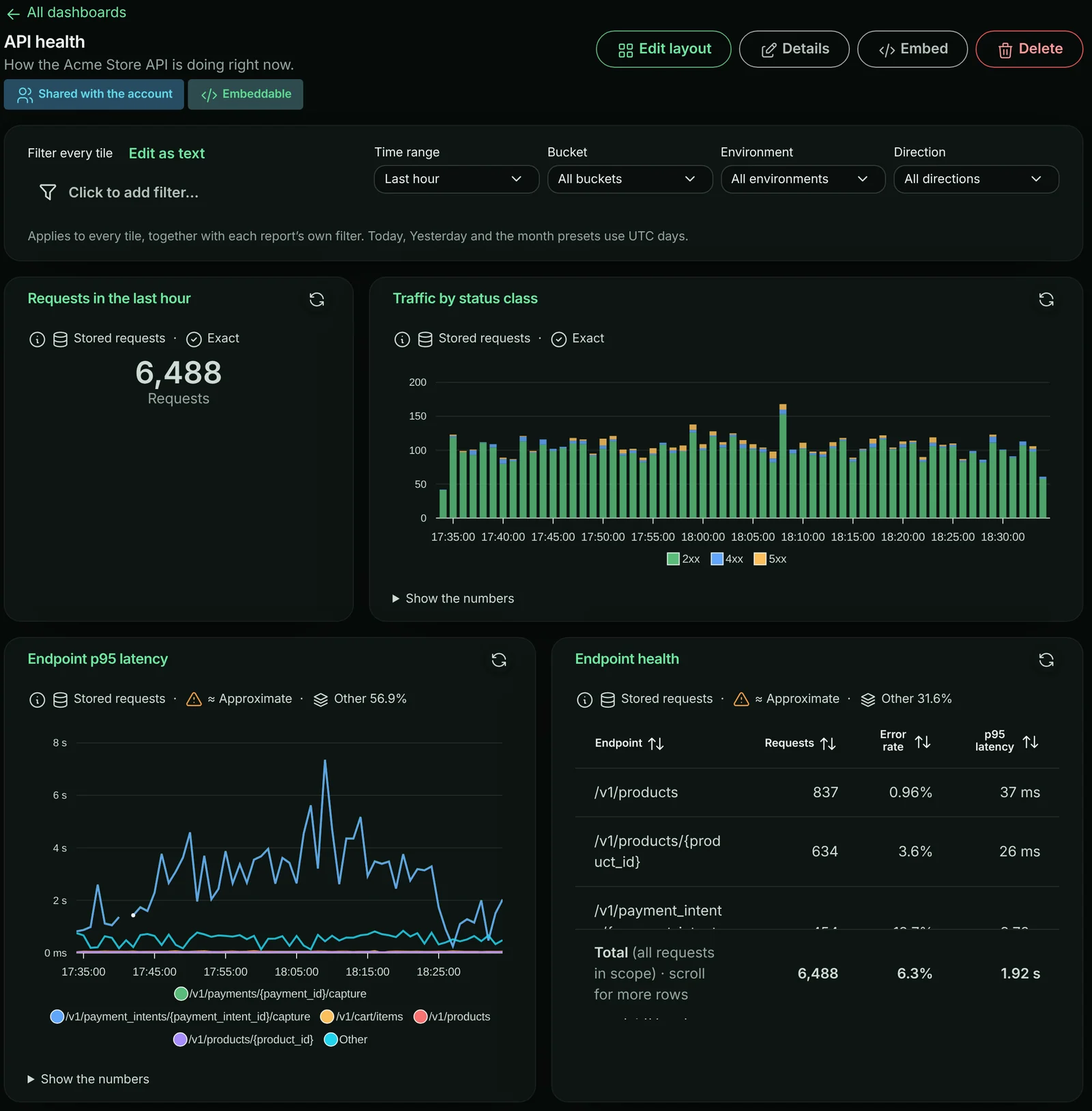Toggle /v1/cart/items series in latency legend
1092x1111 pixels.
pyautogui.click(x=362, y=1017)
